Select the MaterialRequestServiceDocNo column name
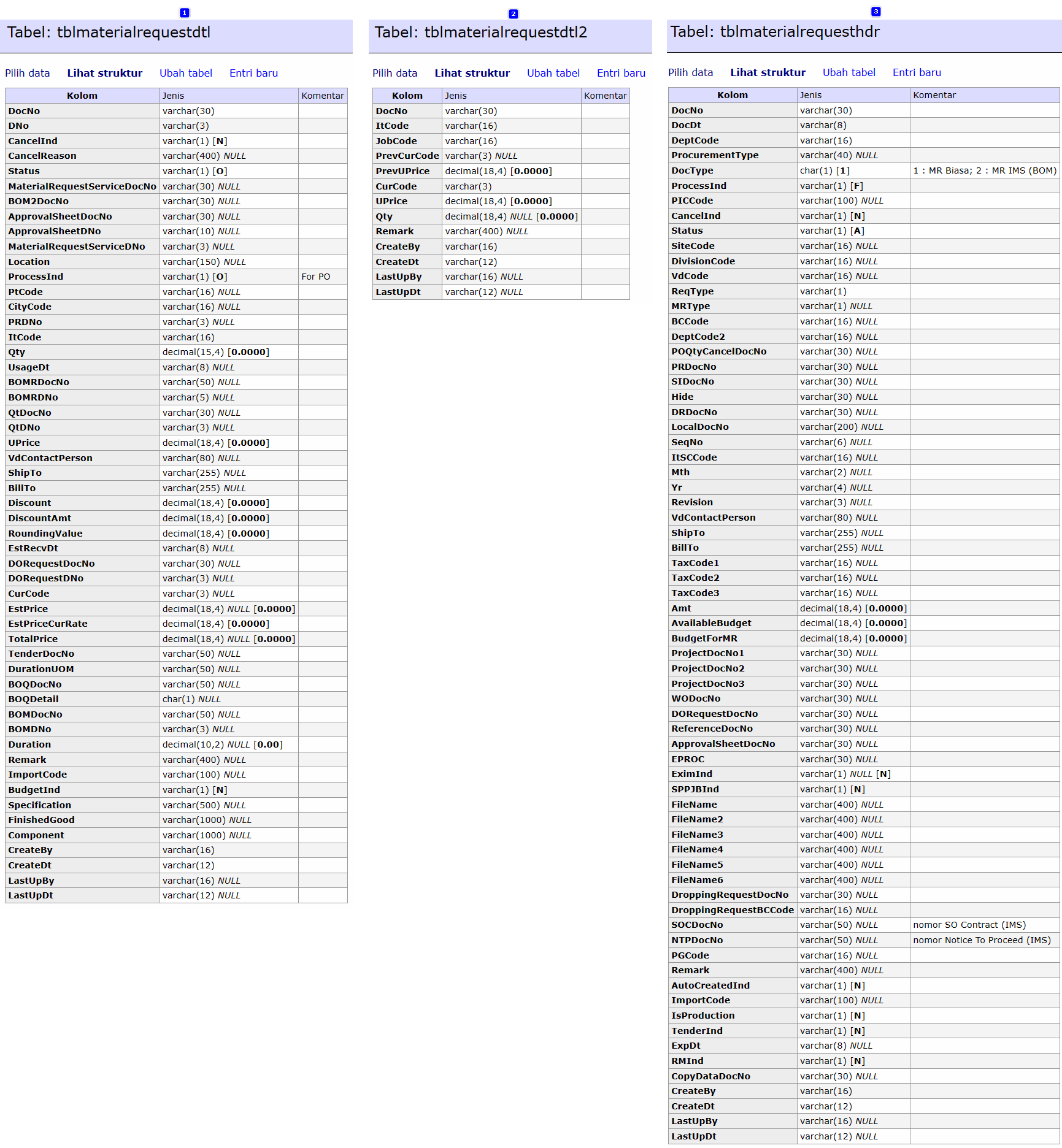The height and width of the screenshot is (1148, 1062). 82,186
